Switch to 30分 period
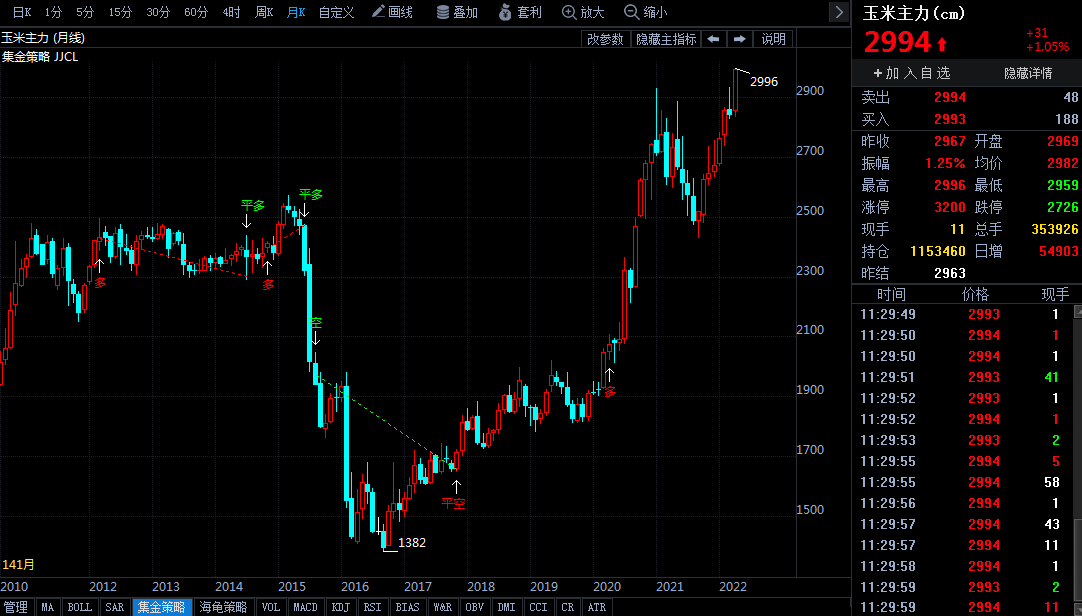Image resolution: width=1082 pixels, height=616 pixels. (158, 12)
